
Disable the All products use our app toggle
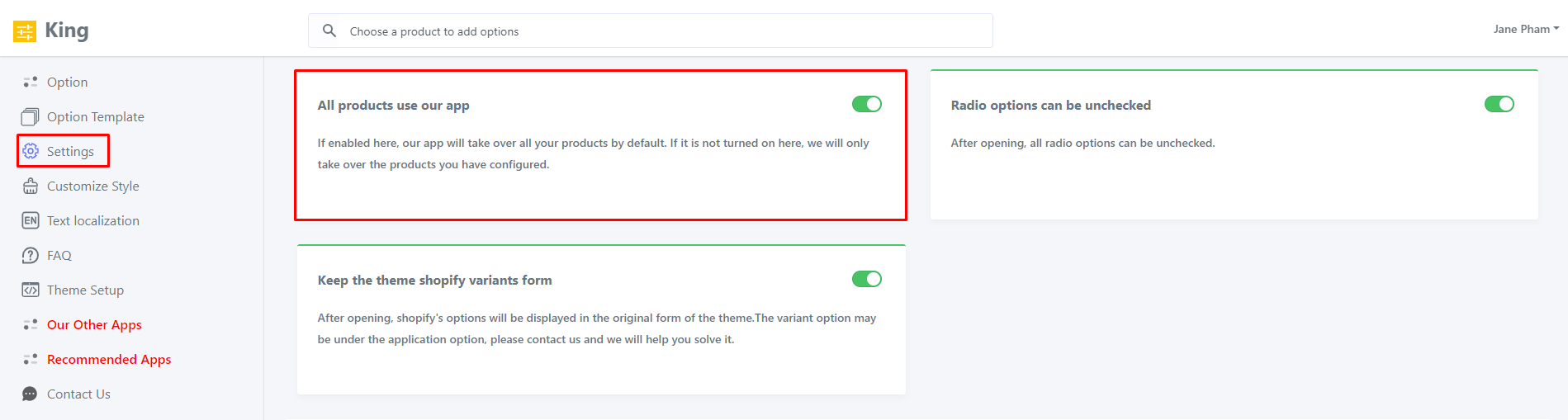tap(867, 104)
